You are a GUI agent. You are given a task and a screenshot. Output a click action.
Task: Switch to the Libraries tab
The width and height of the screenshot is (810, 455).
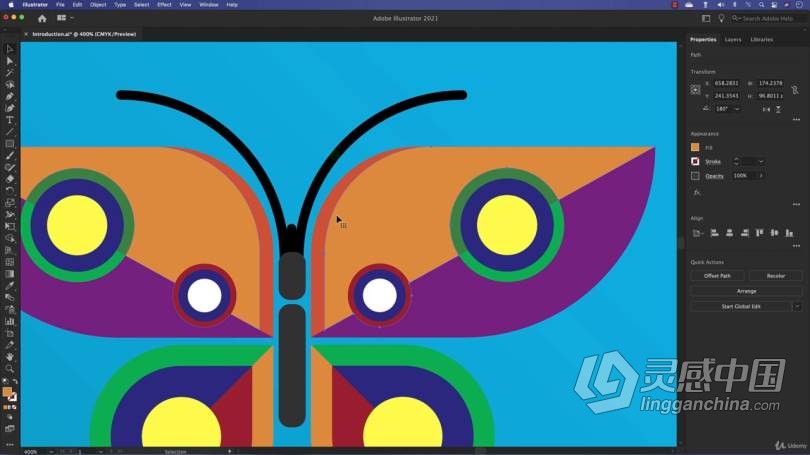tap(761, 40)
